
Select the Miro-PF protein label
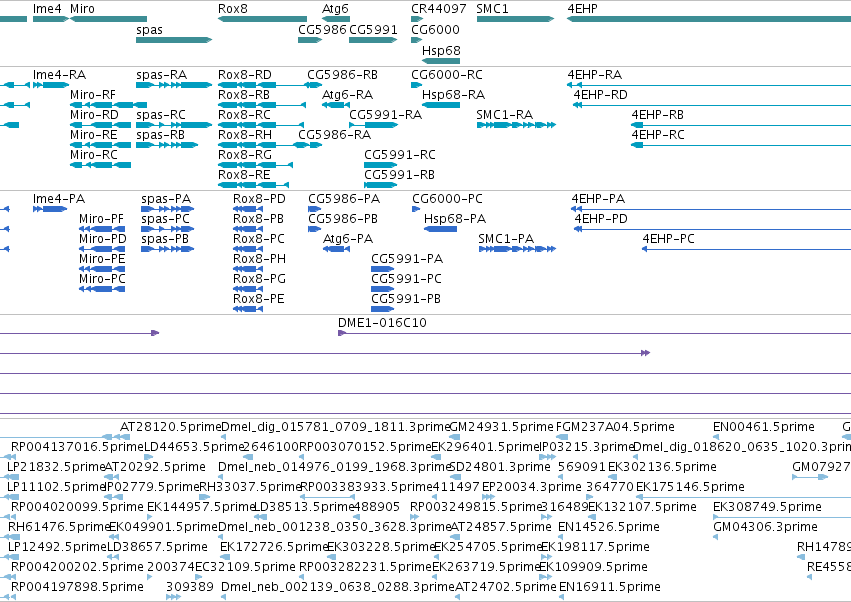click(101, 219)
